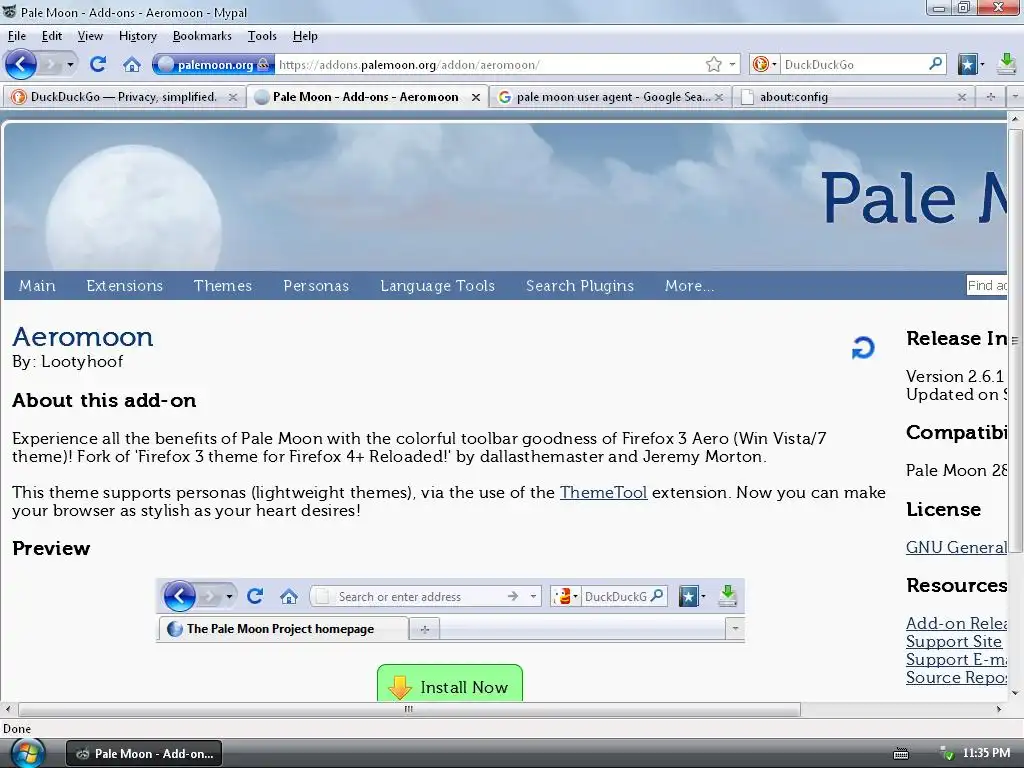The height and width of the screenshot is (768, 1024).
Task: Open the View menu
Action: coord(90,36)
